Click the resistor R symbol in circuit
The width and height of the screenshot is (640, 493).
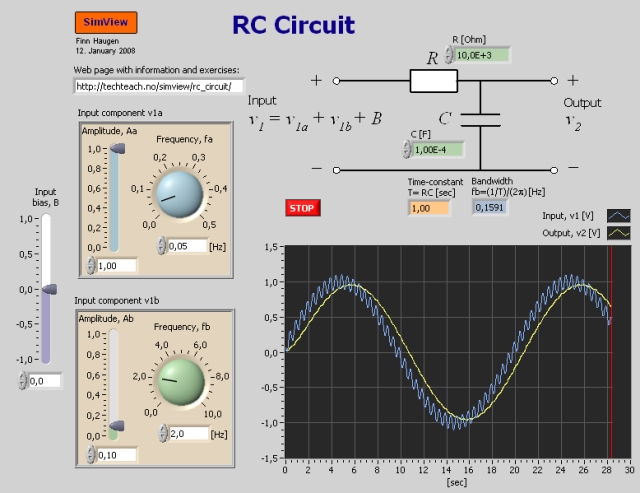(x=433, y=81)
